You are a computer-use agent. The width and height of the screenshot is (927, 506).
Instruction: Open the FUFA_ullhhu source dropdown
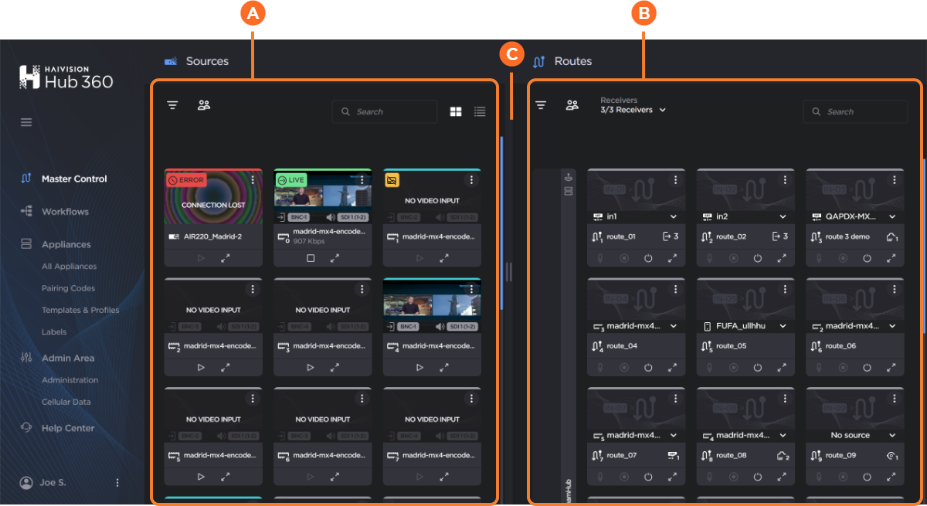(783, 326)
